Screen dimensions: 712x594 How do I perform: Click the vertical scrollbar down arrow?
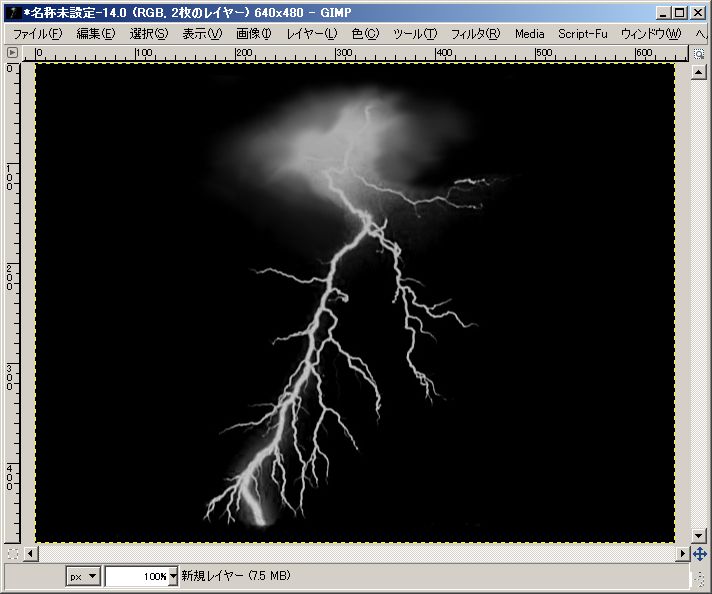(698, 535)
